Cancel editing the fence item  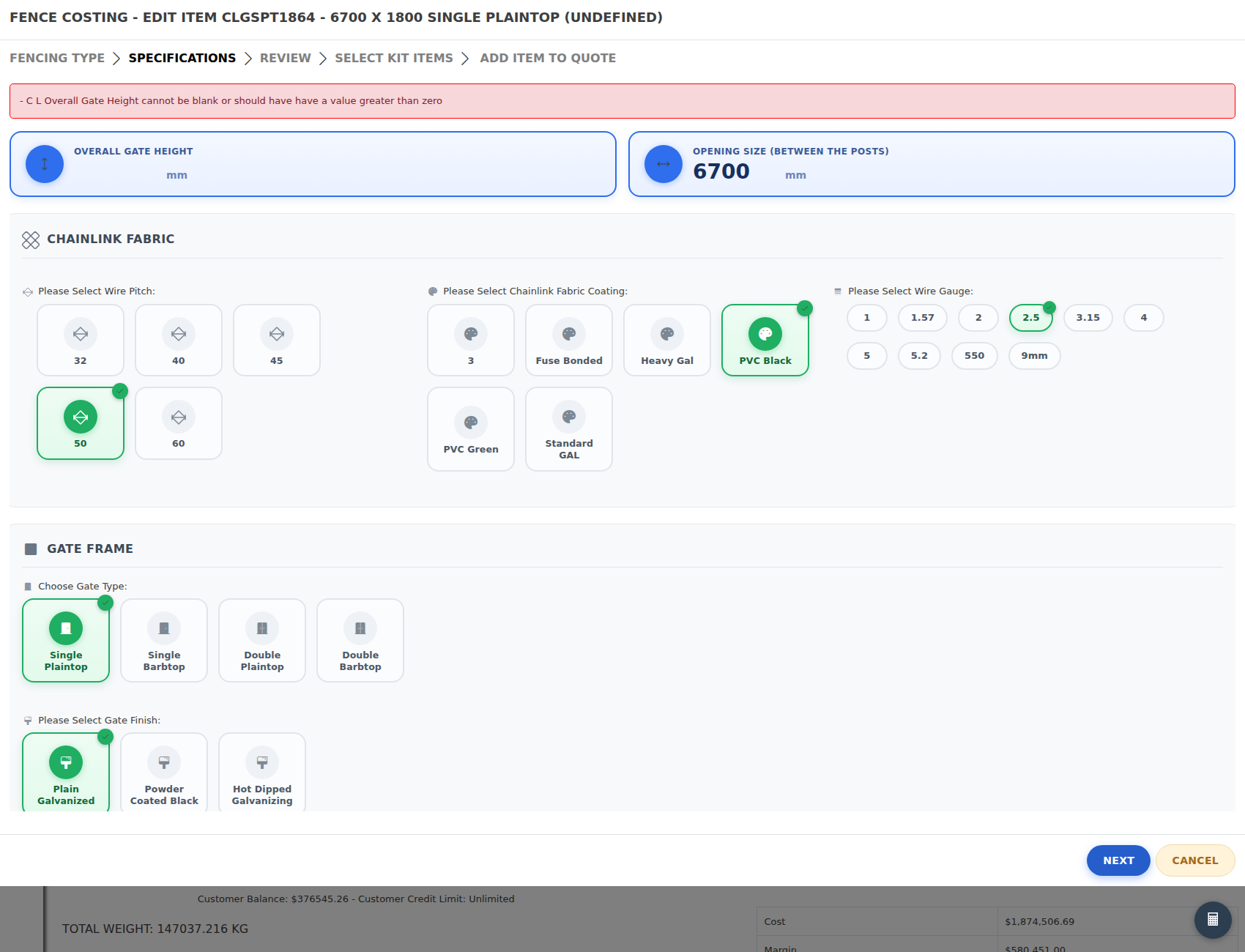coord(1195,860)
